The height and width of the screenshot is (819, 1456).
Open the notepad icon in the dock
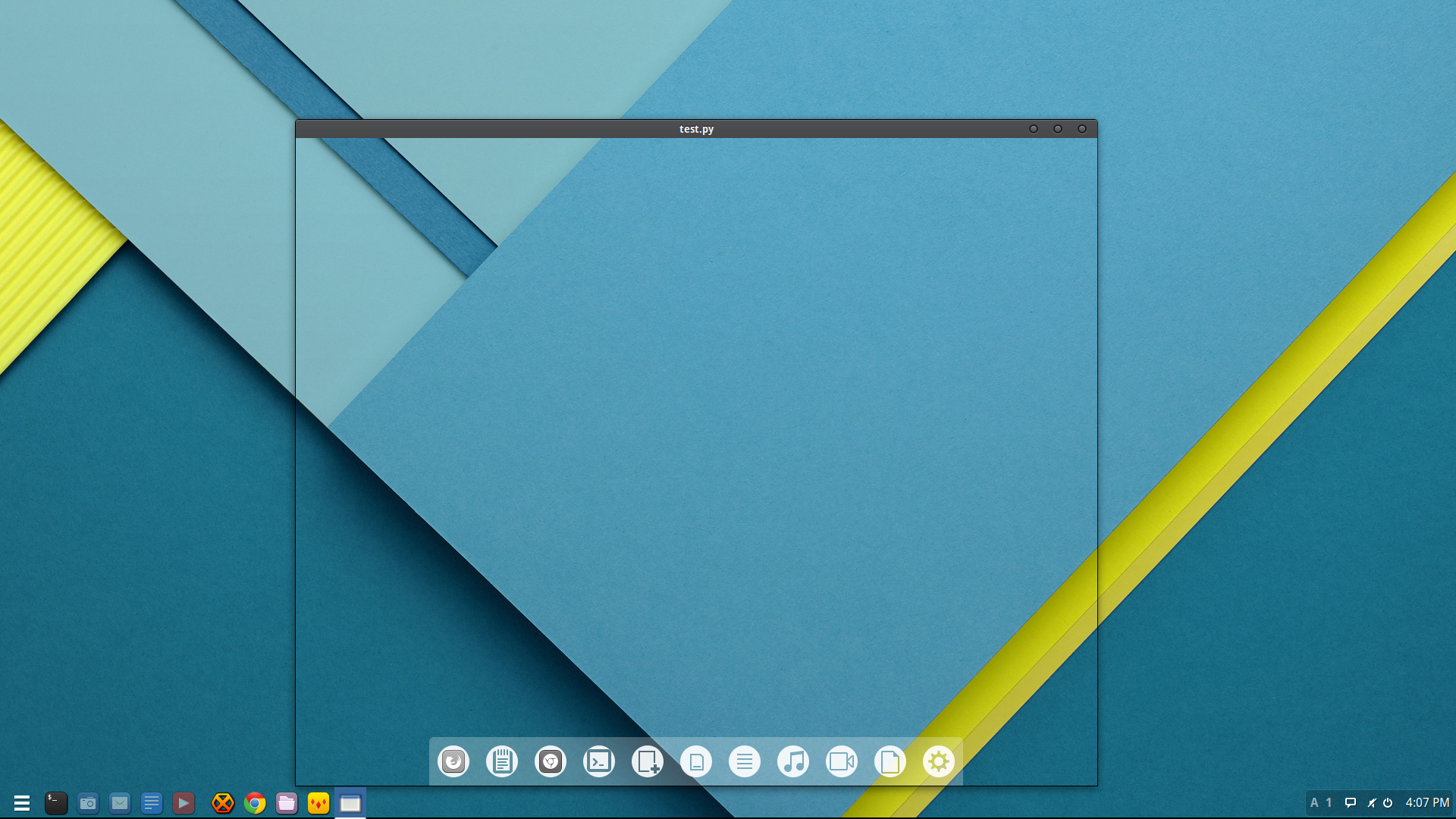pos(502,761)
